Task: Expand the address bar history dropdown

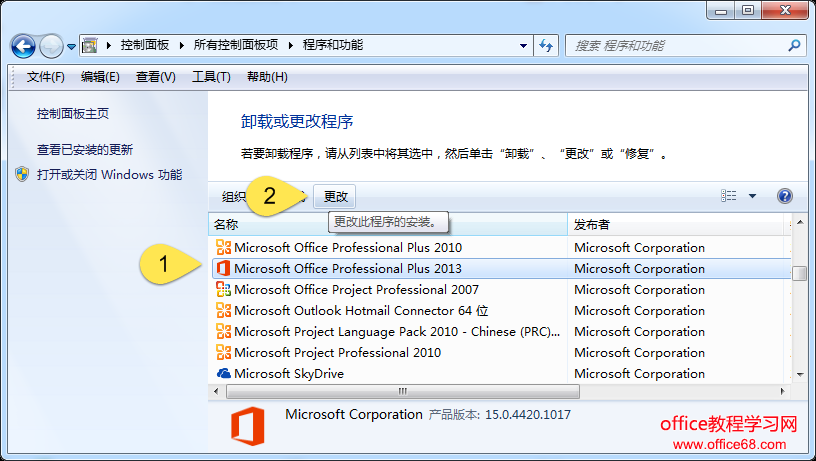Action: pos(524,45)
